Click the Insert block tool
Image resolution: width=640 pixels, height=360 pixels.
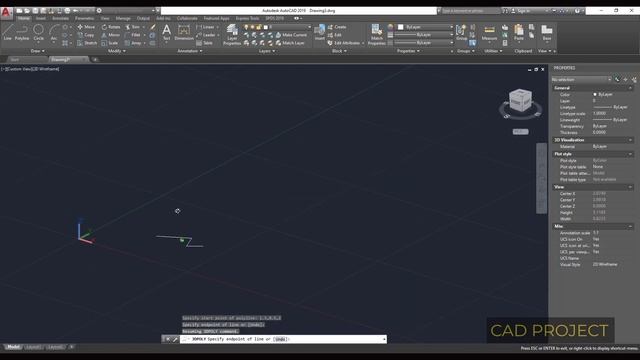320,32
